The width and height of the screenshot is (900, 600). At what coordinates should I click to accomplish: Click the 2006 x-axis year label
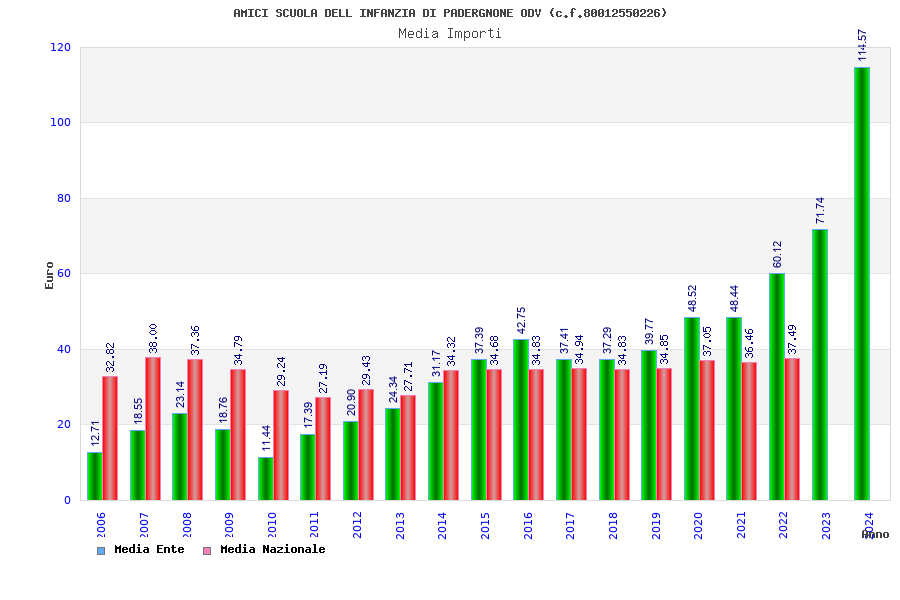(x=101, y=525)
